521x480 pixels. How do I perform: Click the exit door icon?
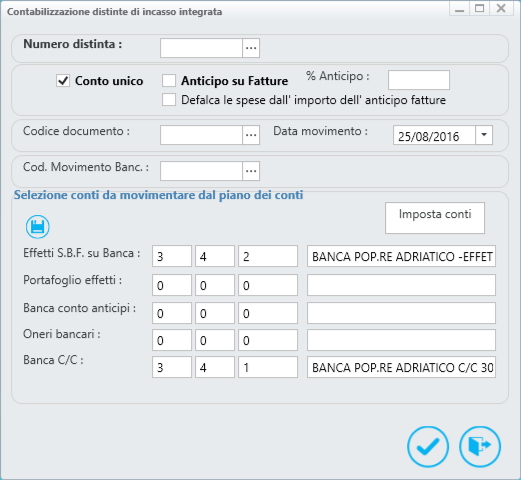tap(480, 447)
